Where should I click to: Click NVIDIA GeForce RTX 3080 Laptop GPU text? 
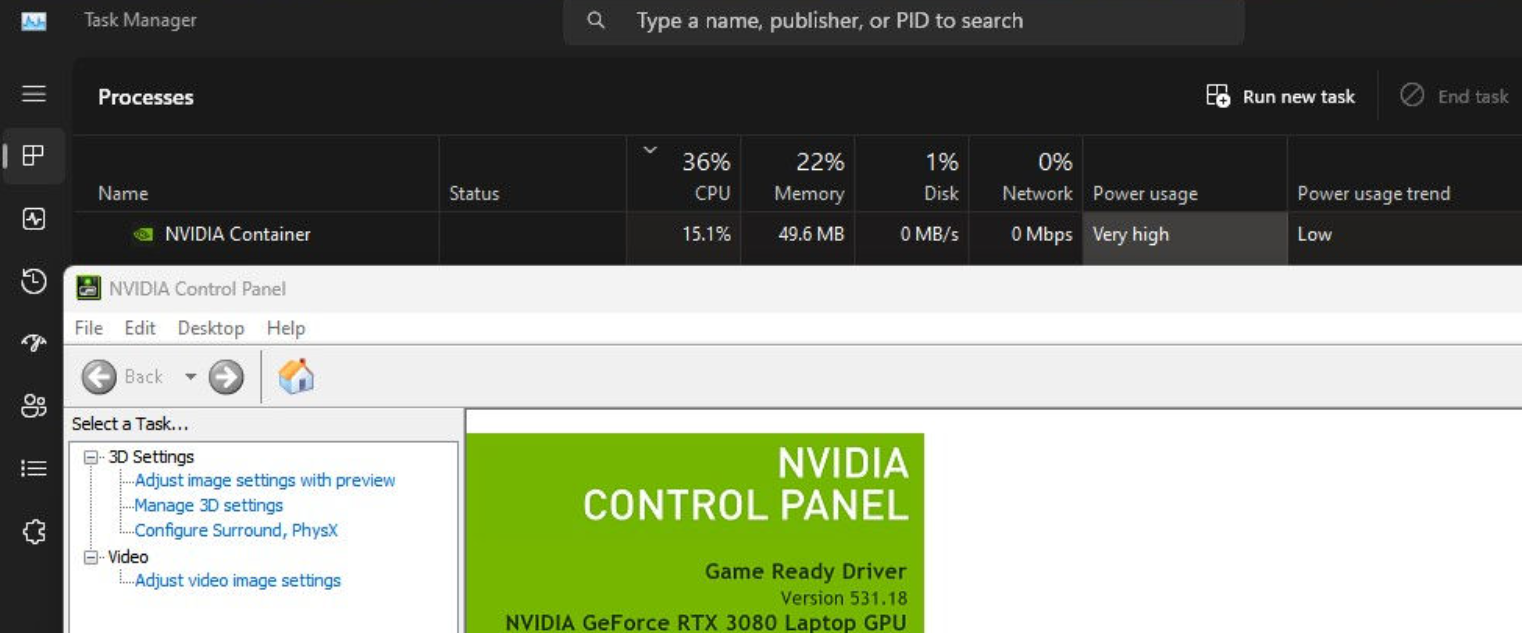click(x=705, y=623)
